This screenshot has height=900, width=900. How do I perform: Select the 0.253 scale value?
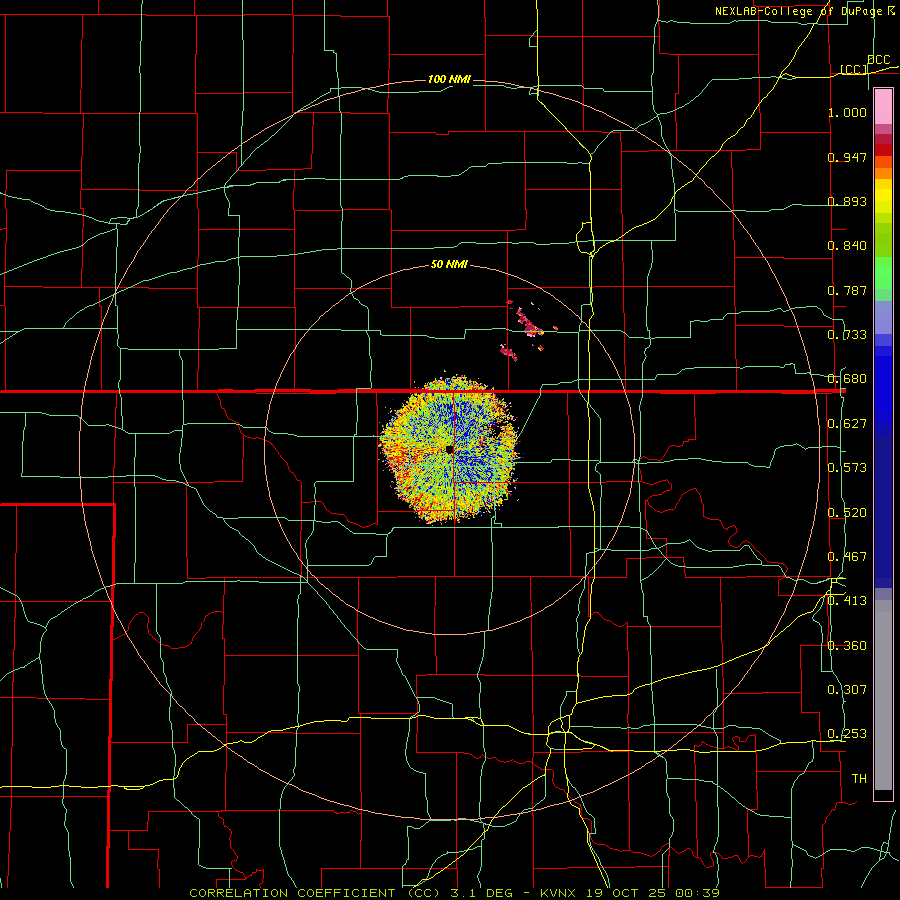(847, 734)
